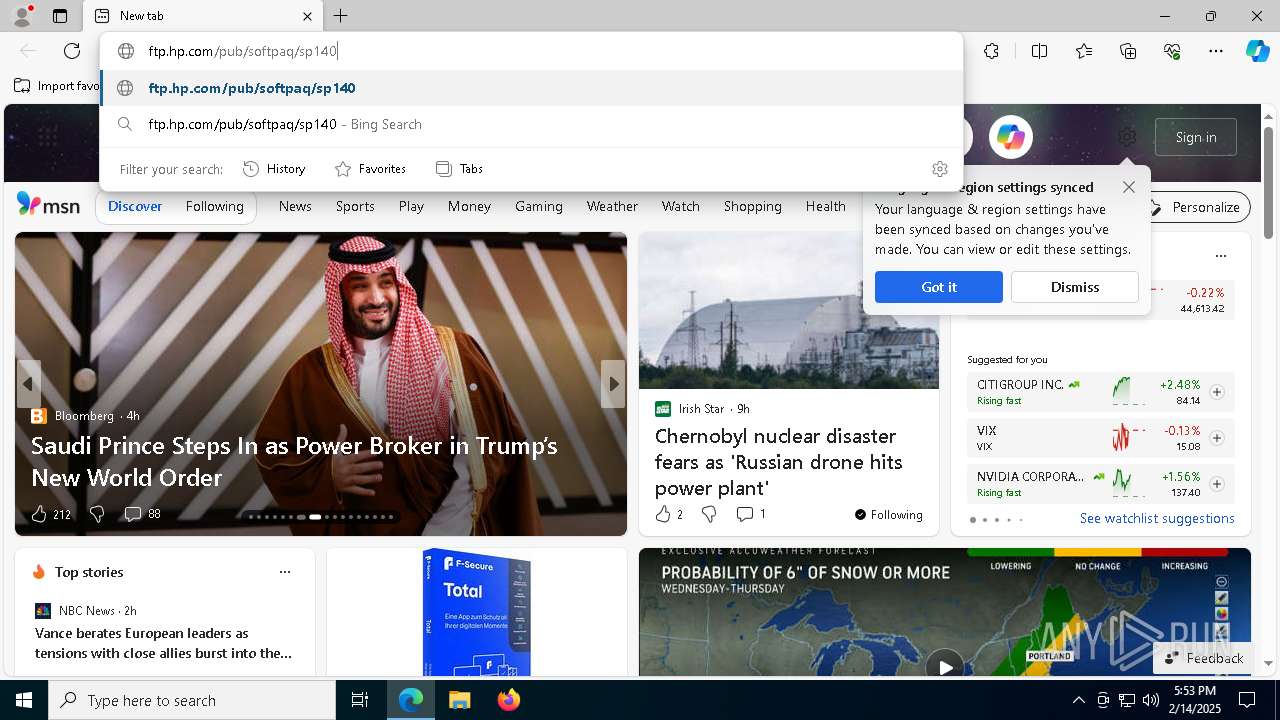
Task: Click the Personalize button
Action: pyautogui.click(x=1196, y=207)
